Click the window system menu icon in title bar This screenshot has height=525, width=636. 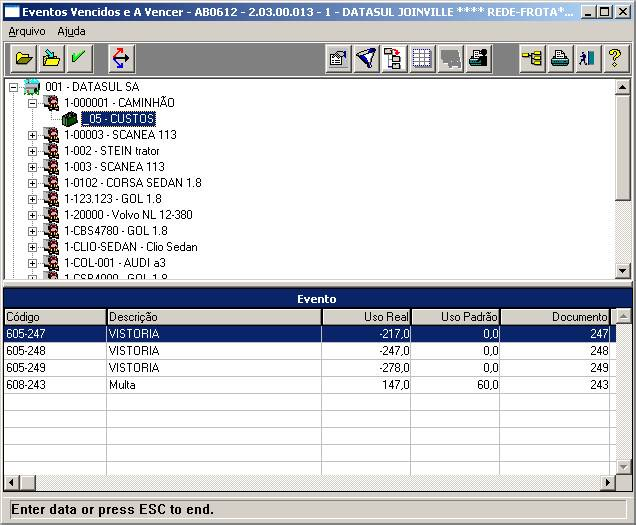click(x=11, y=12)
